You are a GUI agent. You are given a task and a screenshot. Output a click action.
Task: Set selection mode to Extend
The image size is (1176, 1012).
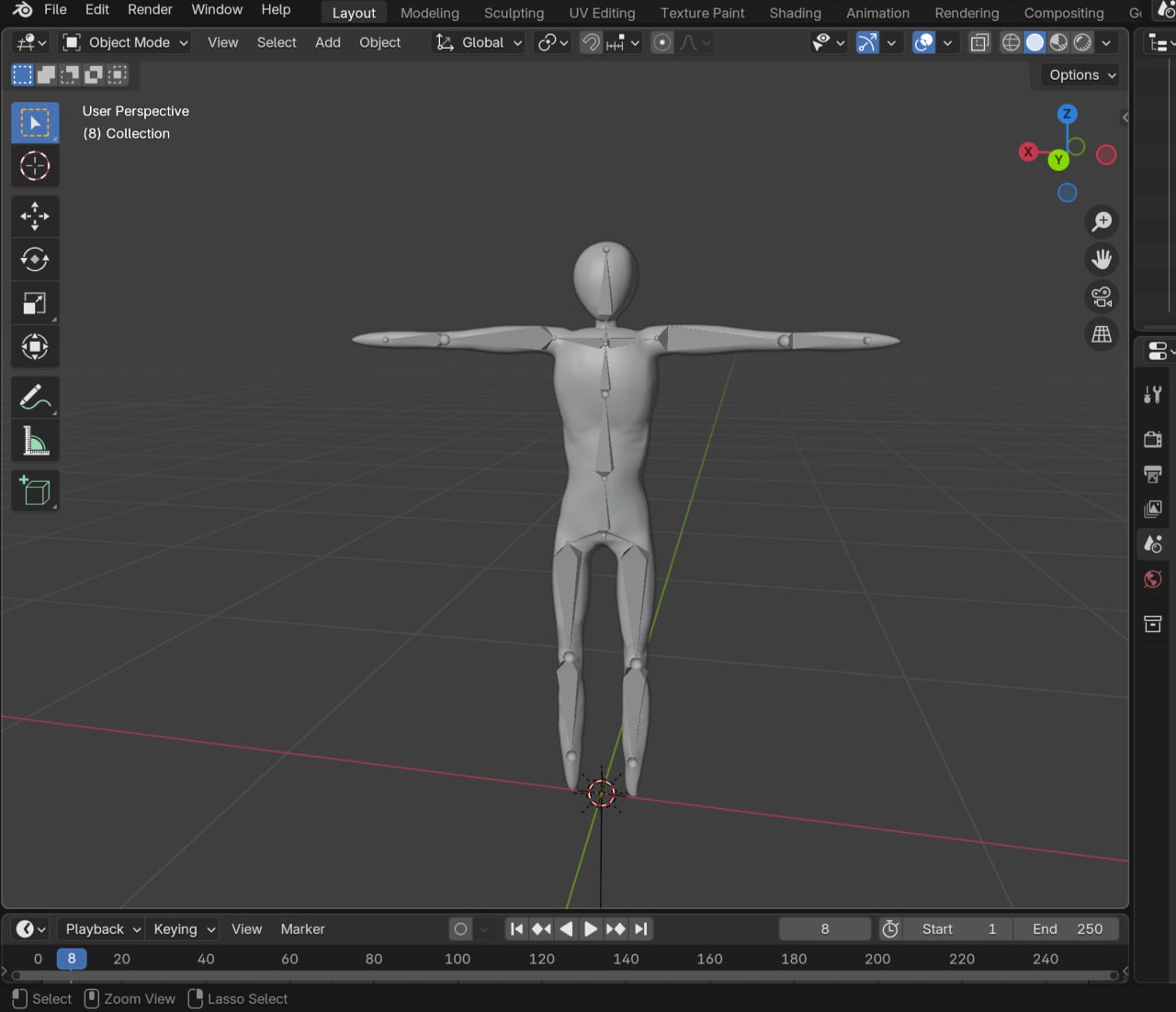point(46,74)
